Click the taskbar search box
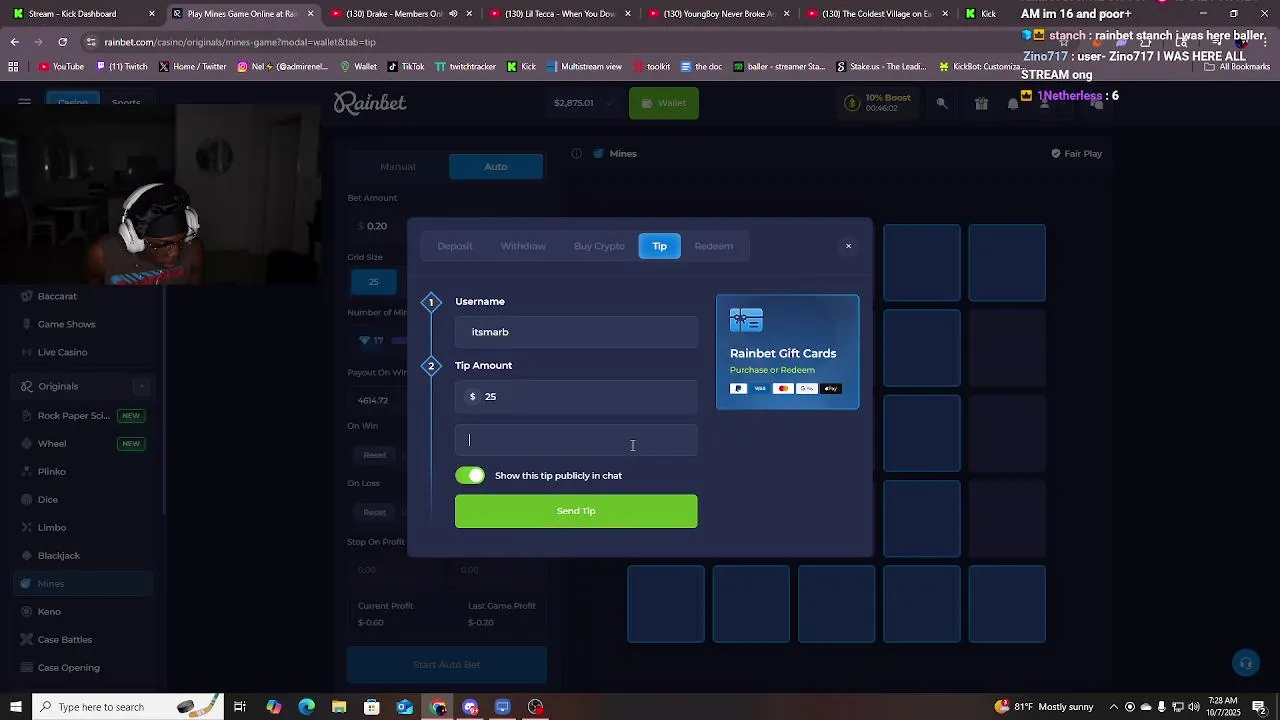Viewport: 1280px width, 720px height. pyautogui.click(x=130, y=707)
